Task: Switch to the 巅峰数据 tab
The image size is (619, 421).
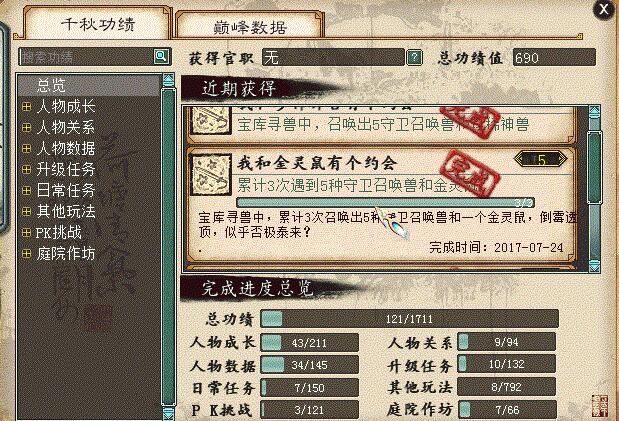Action: click(249, 26)
